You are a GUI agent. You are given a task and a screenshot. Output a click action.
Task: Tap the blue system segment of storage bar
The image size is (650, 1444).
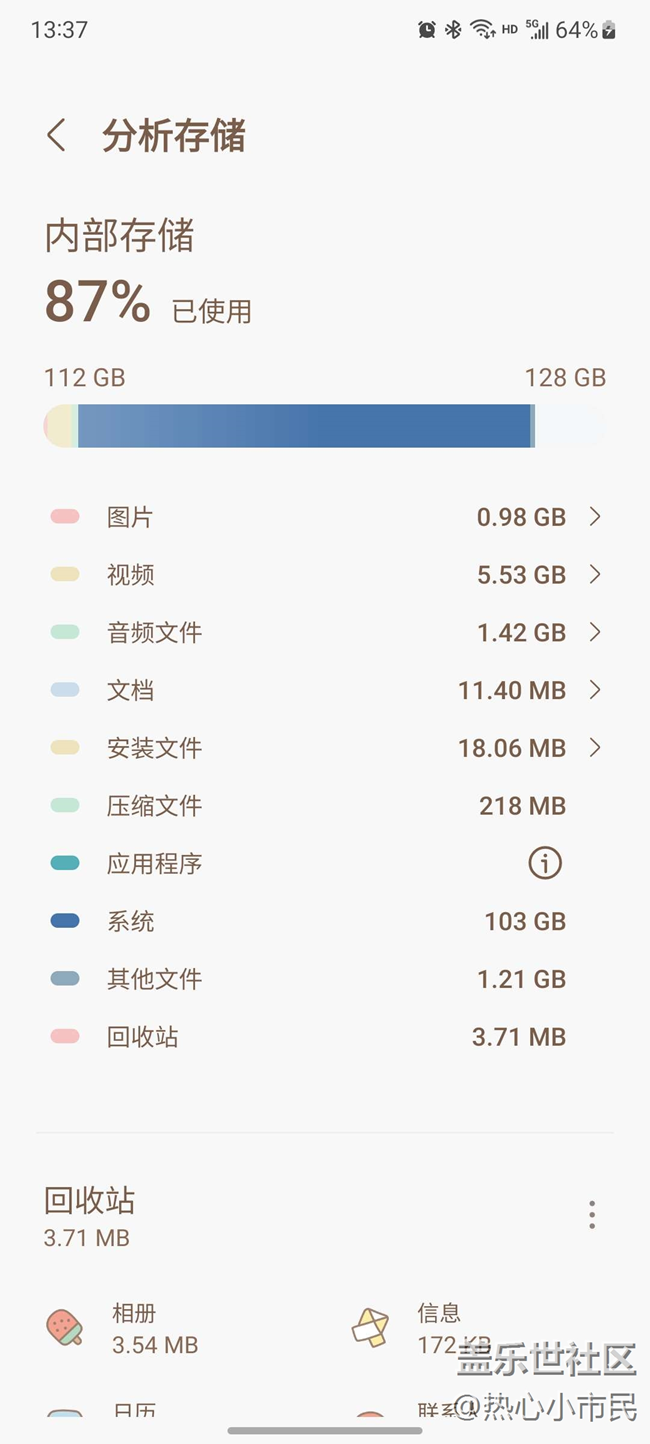[305, 426]
